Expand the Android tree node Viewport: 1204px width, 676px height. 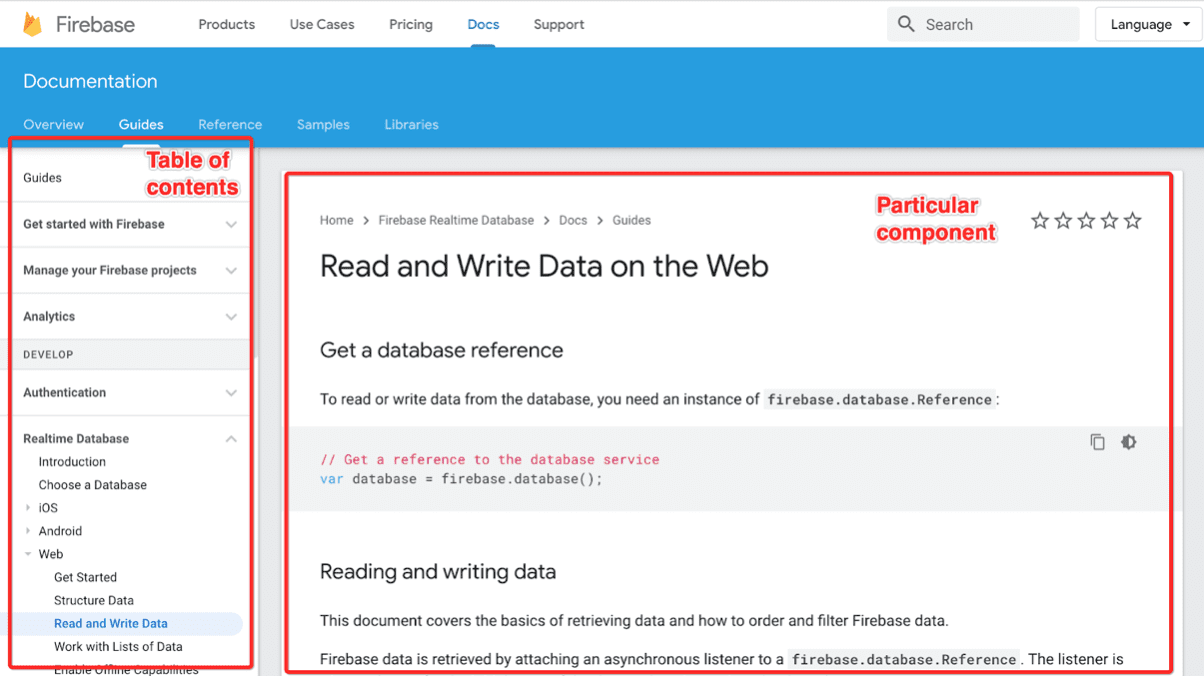[28, 531]
